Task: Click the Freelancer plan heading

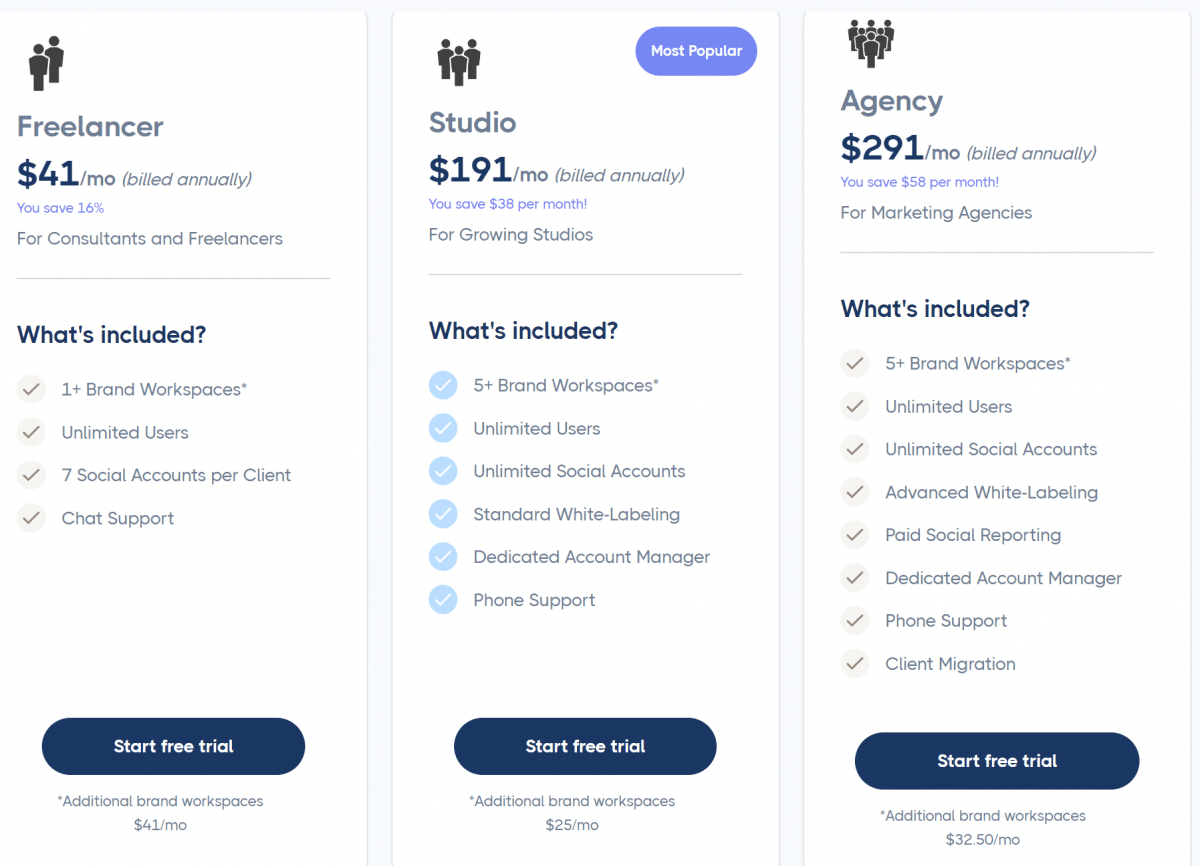Action: 90,127
